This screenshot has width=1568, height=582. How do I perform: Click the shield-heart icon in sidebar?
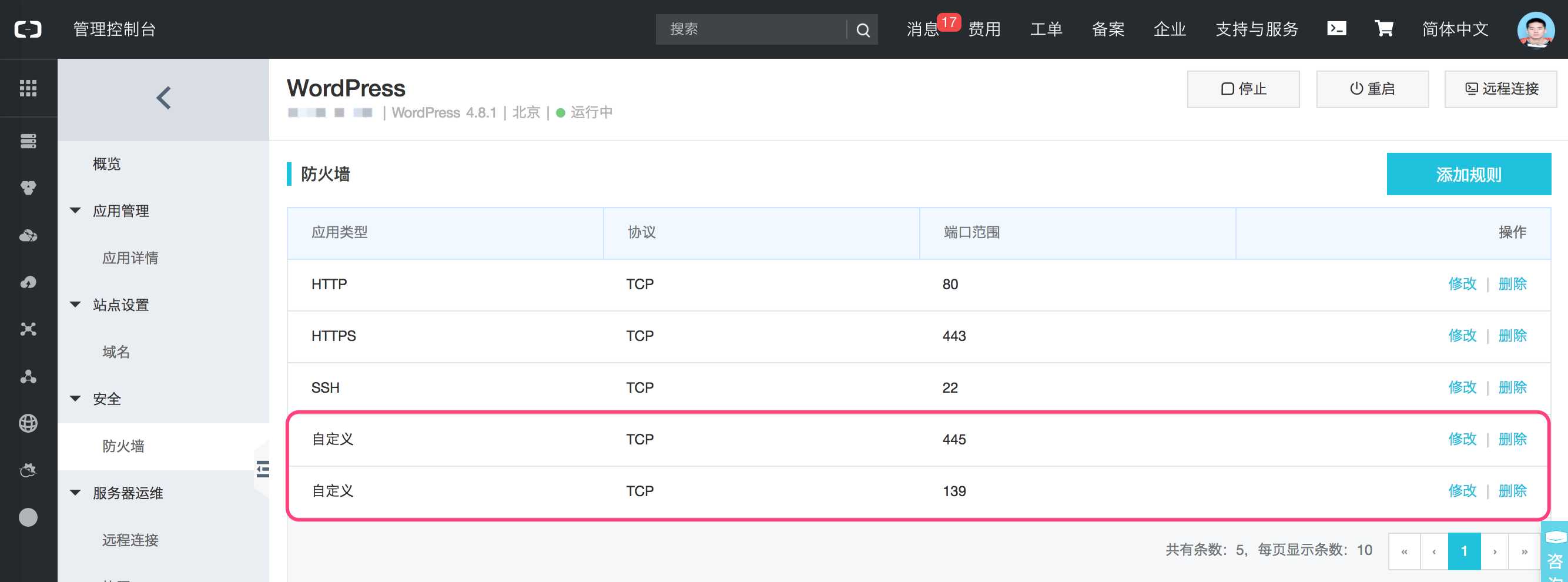click(28, 188)
